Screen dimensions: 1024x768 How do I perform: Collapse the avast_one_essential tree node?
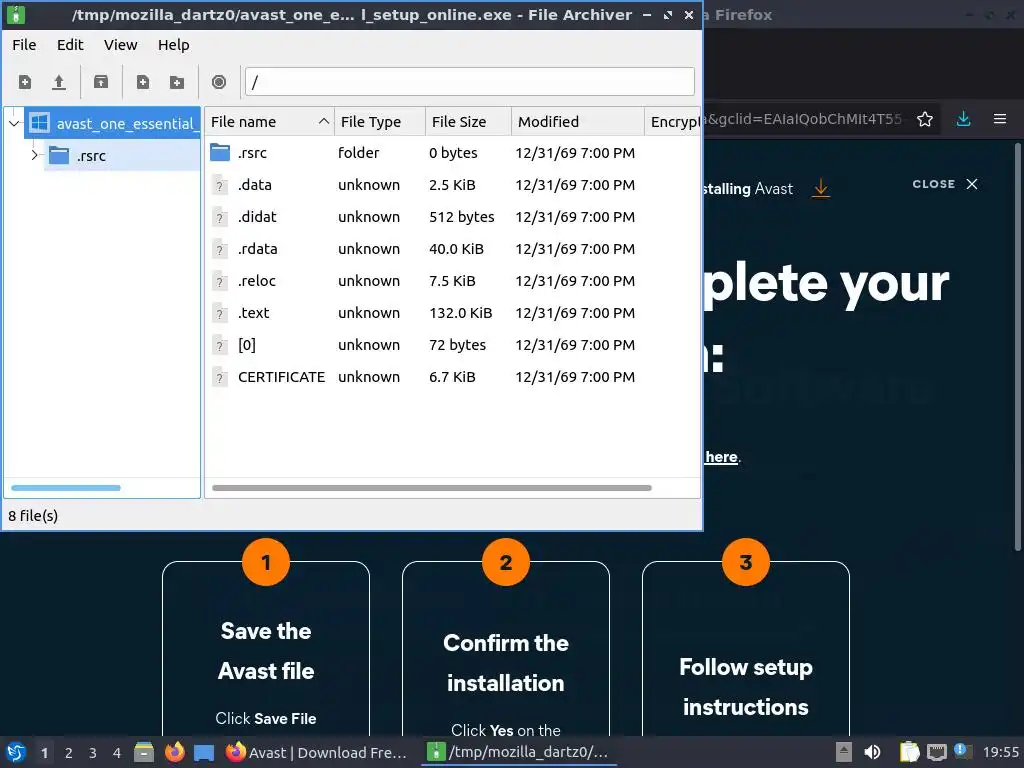pos(14,123)
